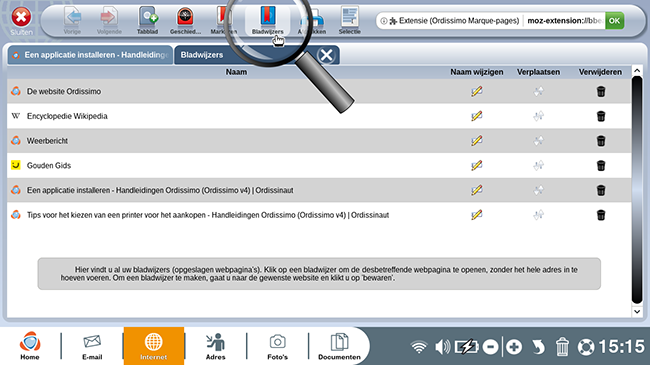650x365 pixels.
Task: Open the Foto's application
Action: coord(277,346)
